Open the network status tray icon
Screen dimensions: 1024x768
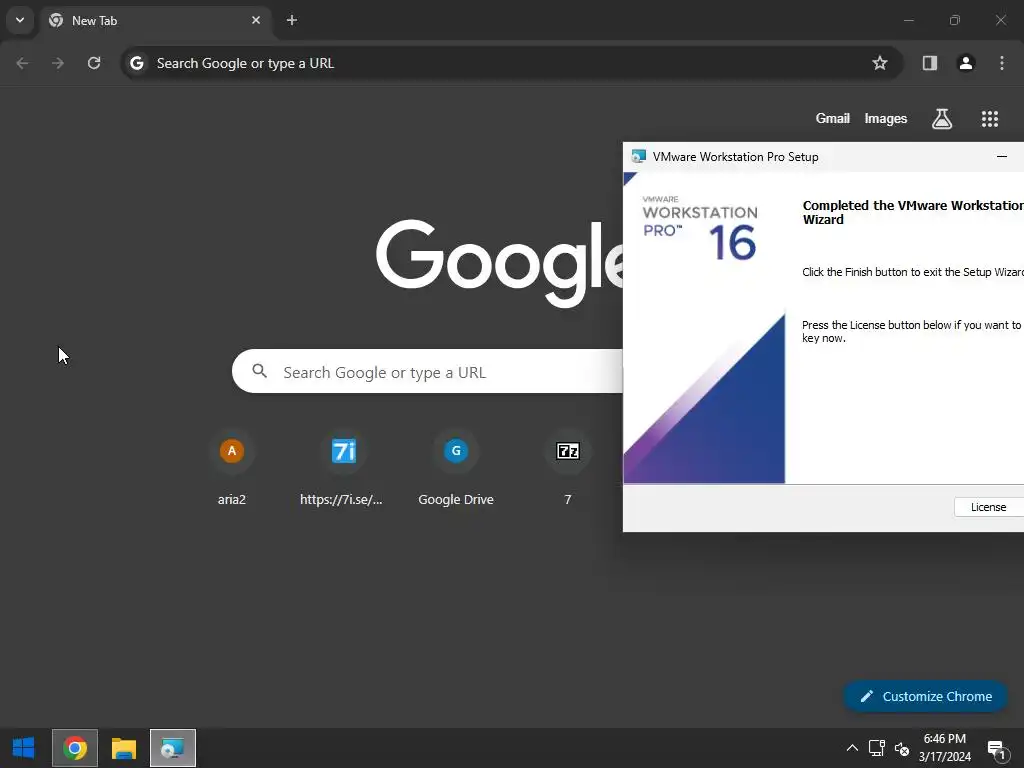click(x=876, y=748)
